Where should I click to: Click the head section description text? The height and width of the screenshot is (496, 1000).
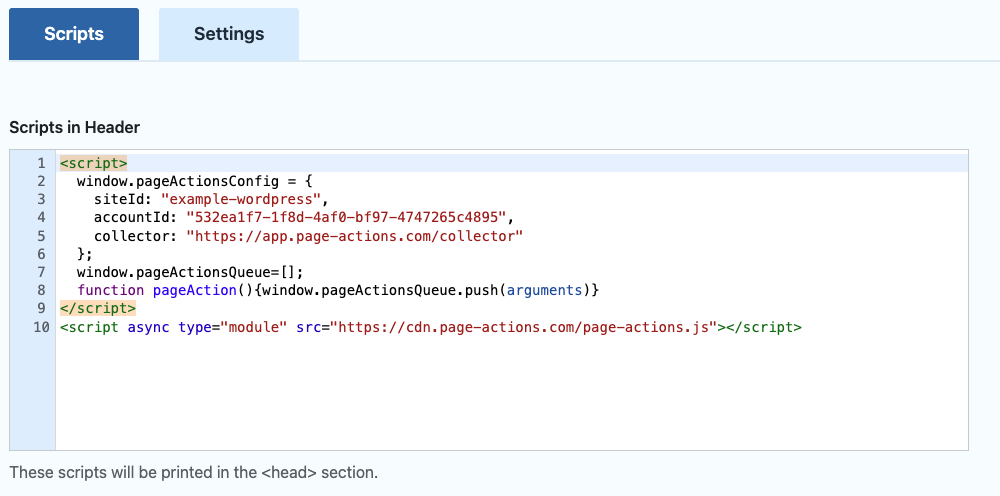click(194, 473)
